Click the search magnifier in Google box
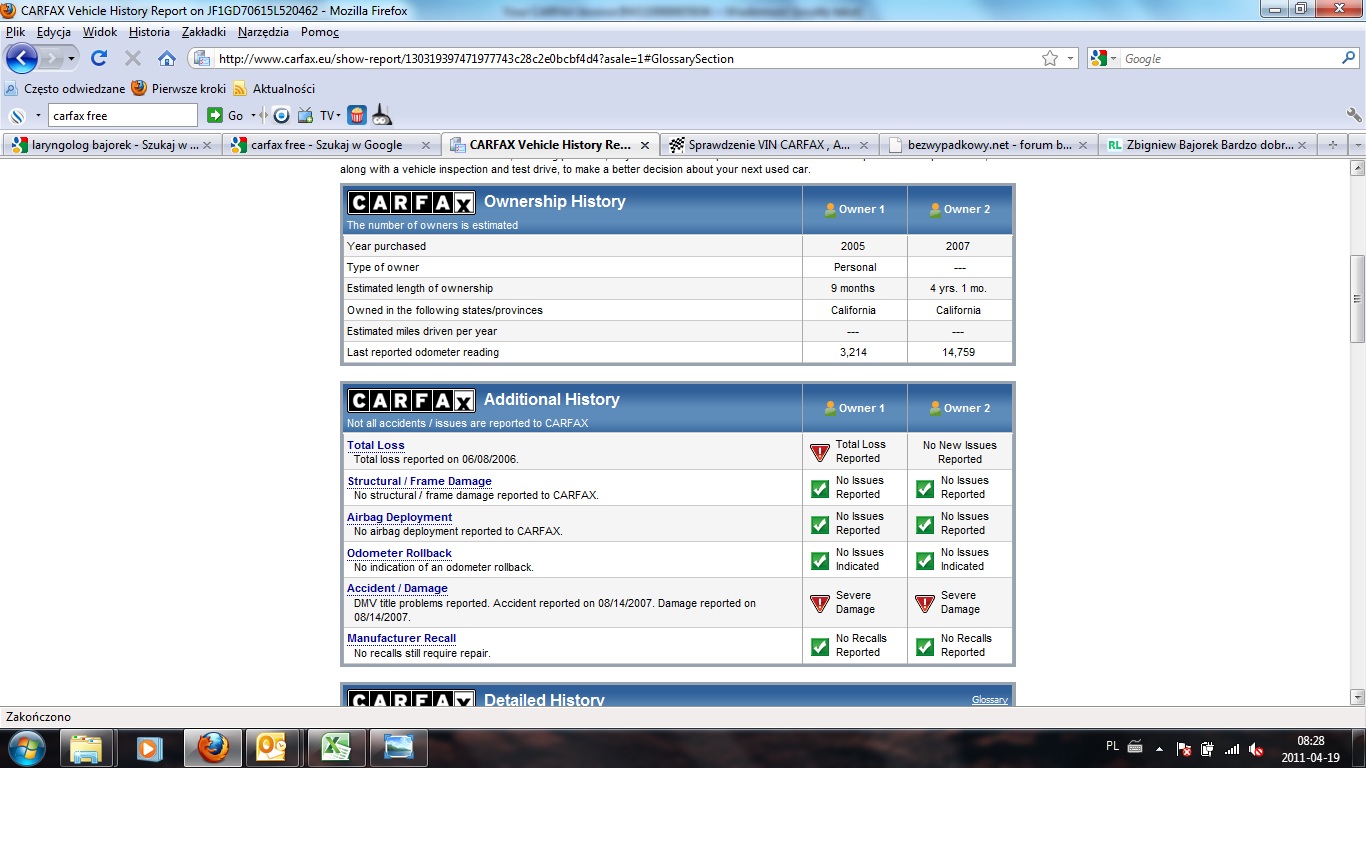 coord(1348,59)
